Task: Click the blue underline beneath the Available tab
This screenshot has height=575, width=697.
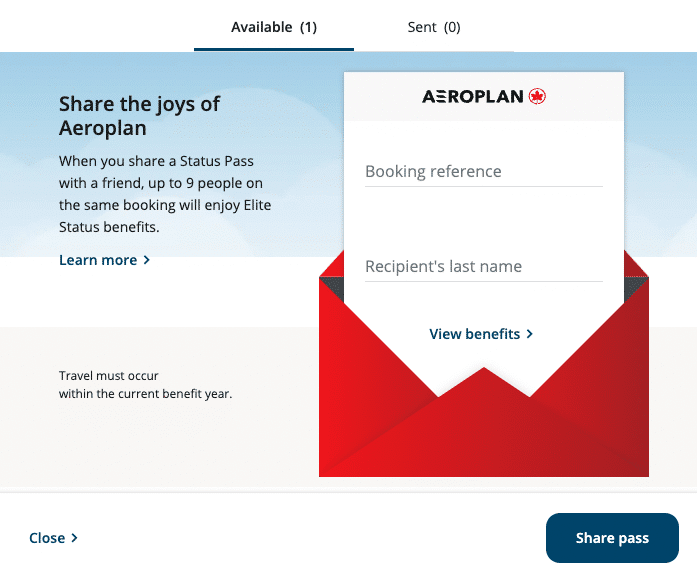Action: (273, 49)
